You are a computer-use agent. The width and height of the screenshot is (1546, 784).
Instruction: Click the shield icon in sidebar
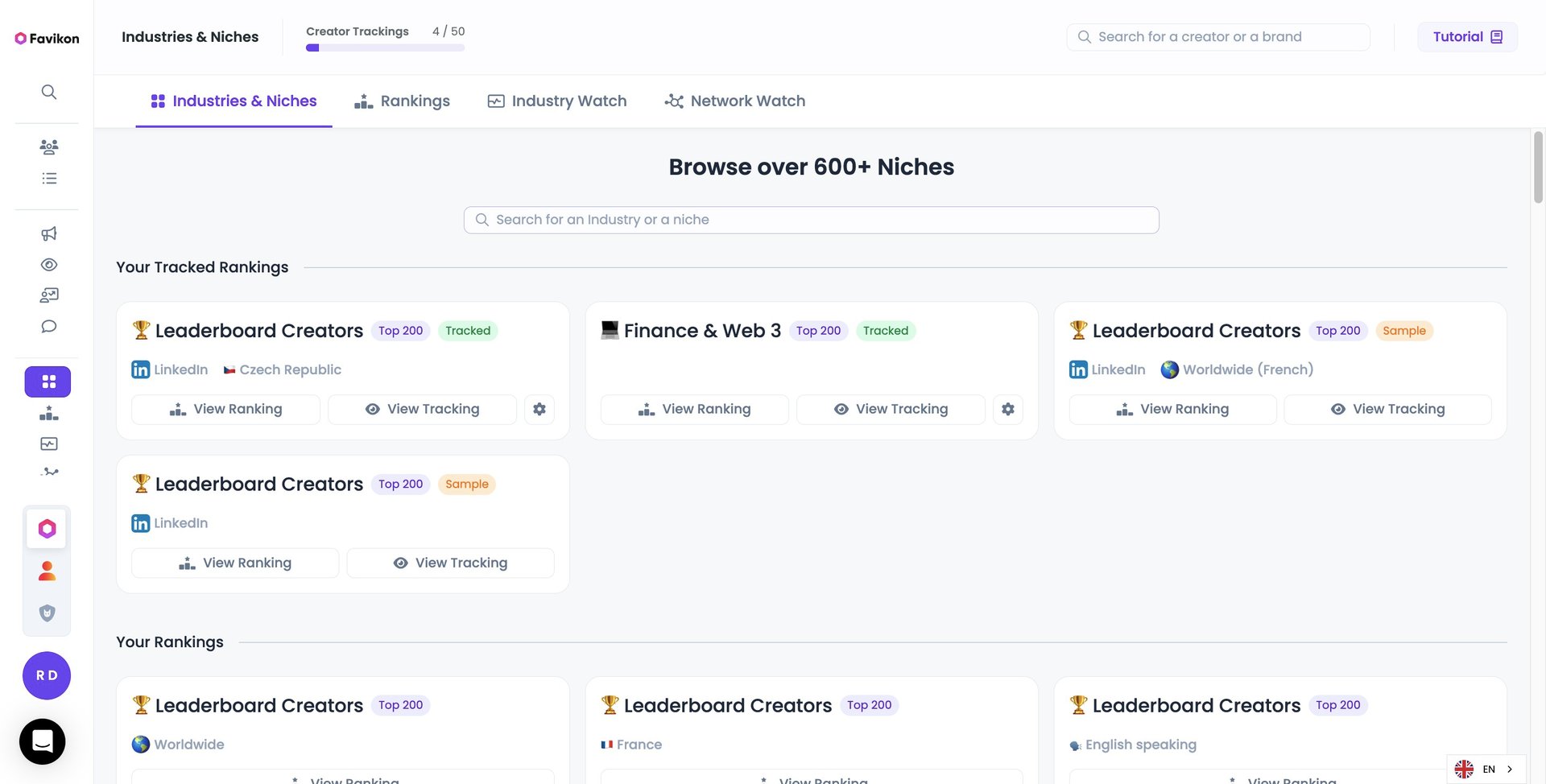(48, 613)
